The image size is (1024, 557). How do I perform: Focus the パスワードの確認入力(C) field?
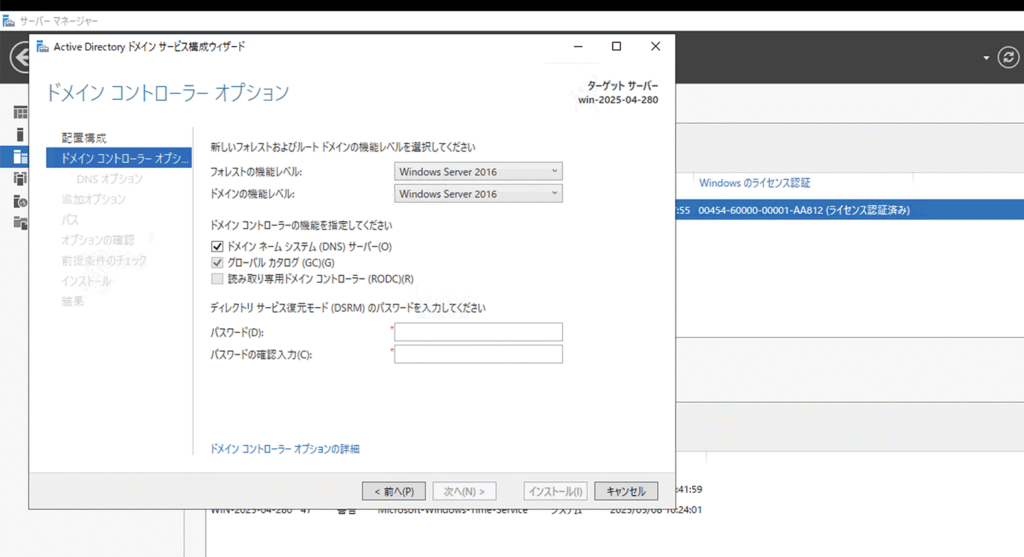(x=478, y=354)
